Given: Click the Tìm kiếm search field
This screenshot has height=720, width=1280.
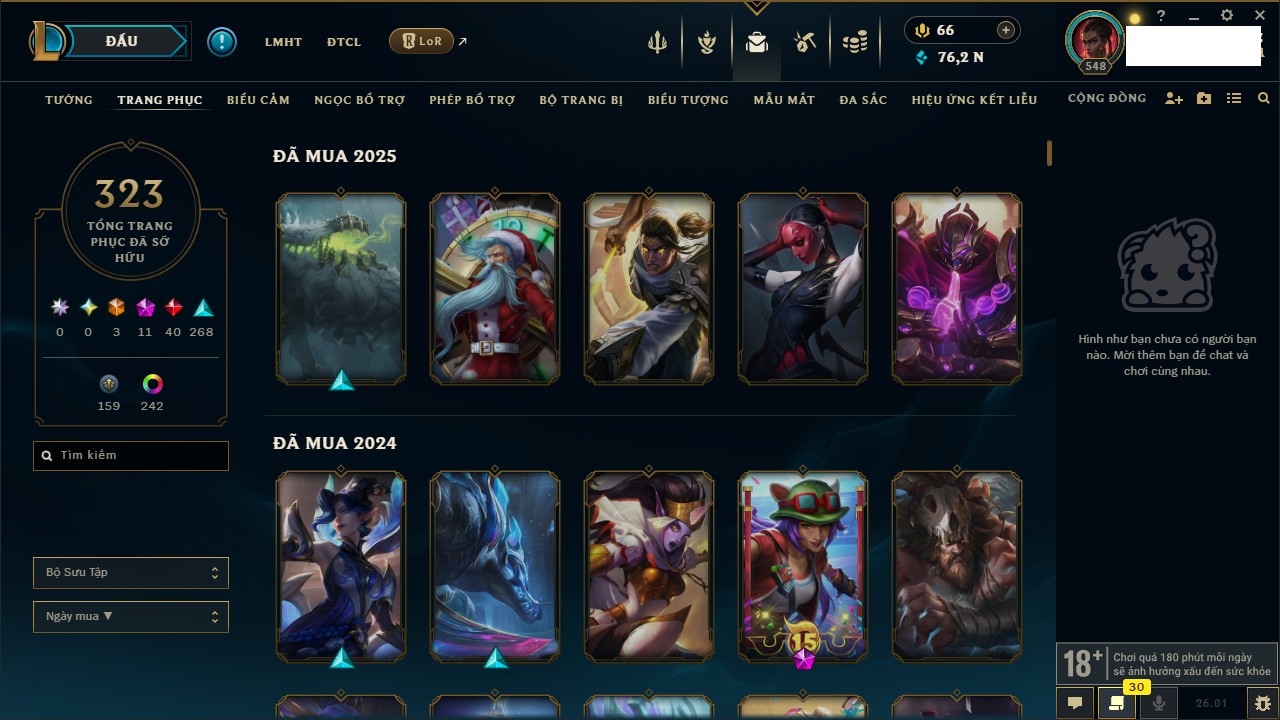Looking at the screenshot, I should coord(131,456).
